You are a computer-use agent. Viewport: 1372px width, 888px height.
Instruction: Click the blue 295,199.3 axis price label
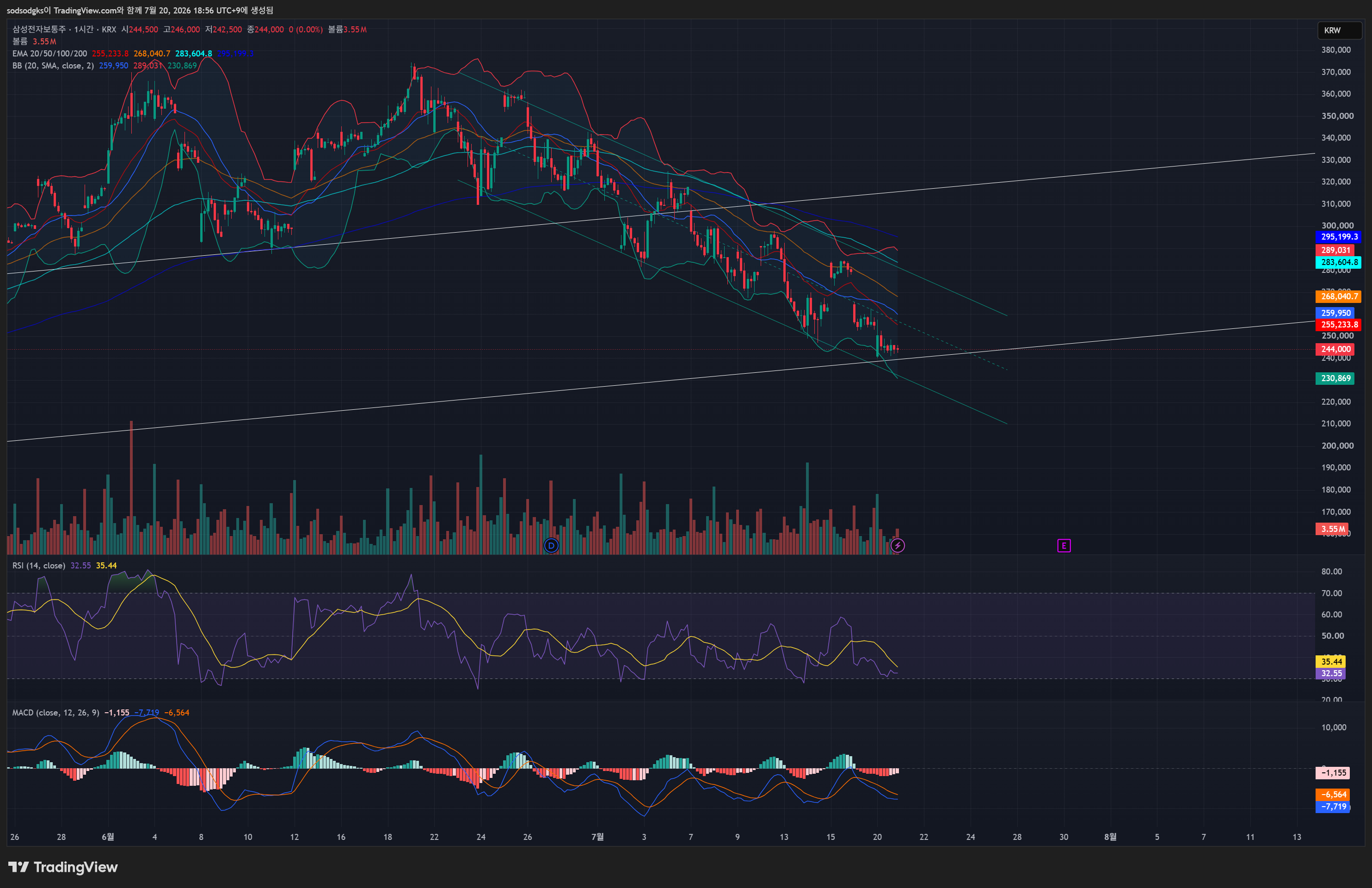pyautogui.click(x=1339, y=237)
